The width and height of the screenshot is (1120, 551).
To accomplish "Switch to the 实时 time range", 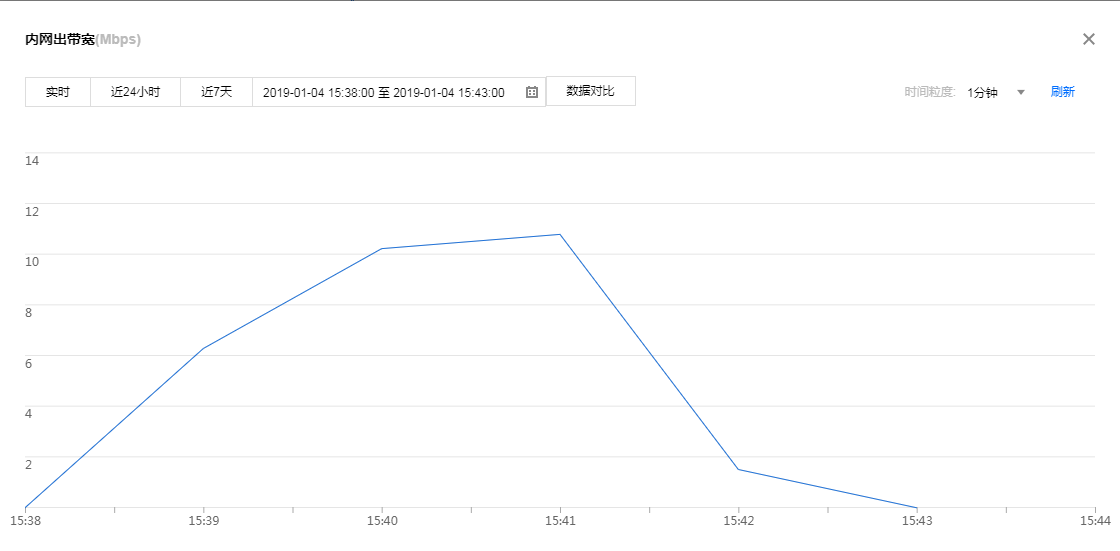I will (x=58, y=92).
